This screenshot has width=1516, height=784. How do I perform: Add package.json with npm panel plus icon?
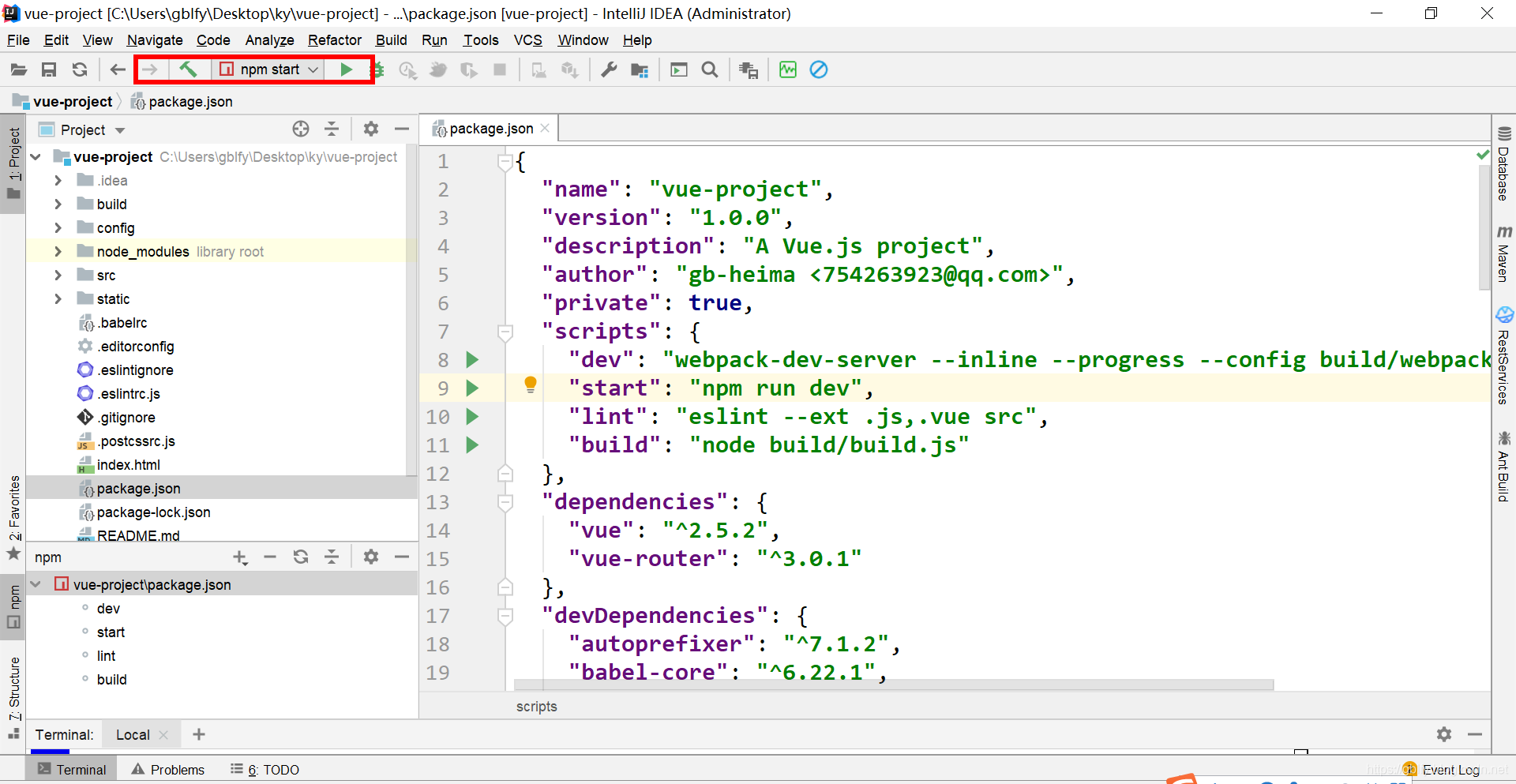pos(241,557)
